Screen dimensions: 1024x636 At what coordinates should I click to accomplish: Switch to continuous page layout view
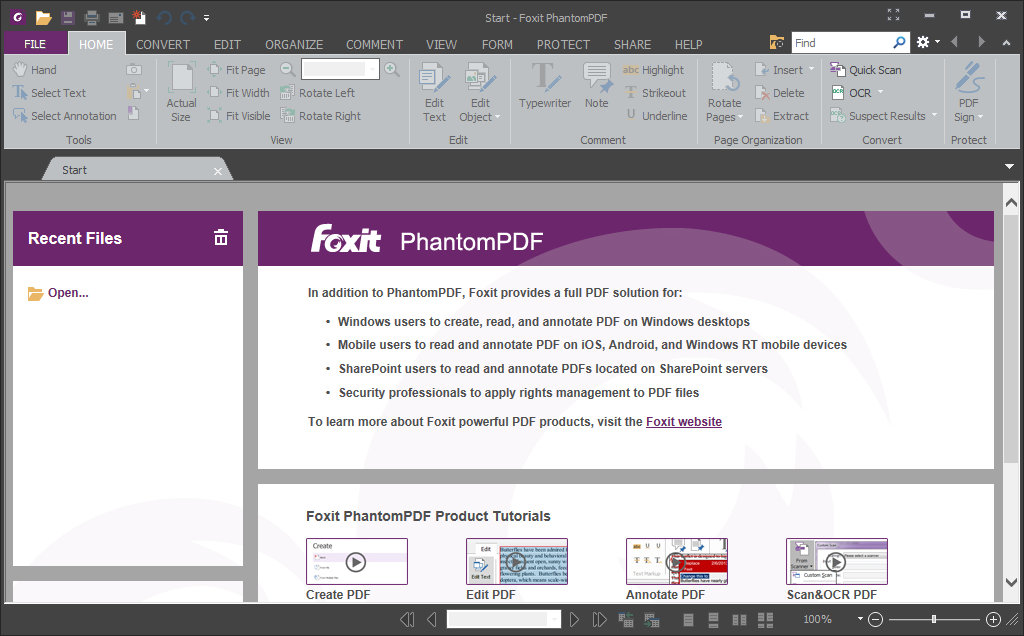pos(713,619)
